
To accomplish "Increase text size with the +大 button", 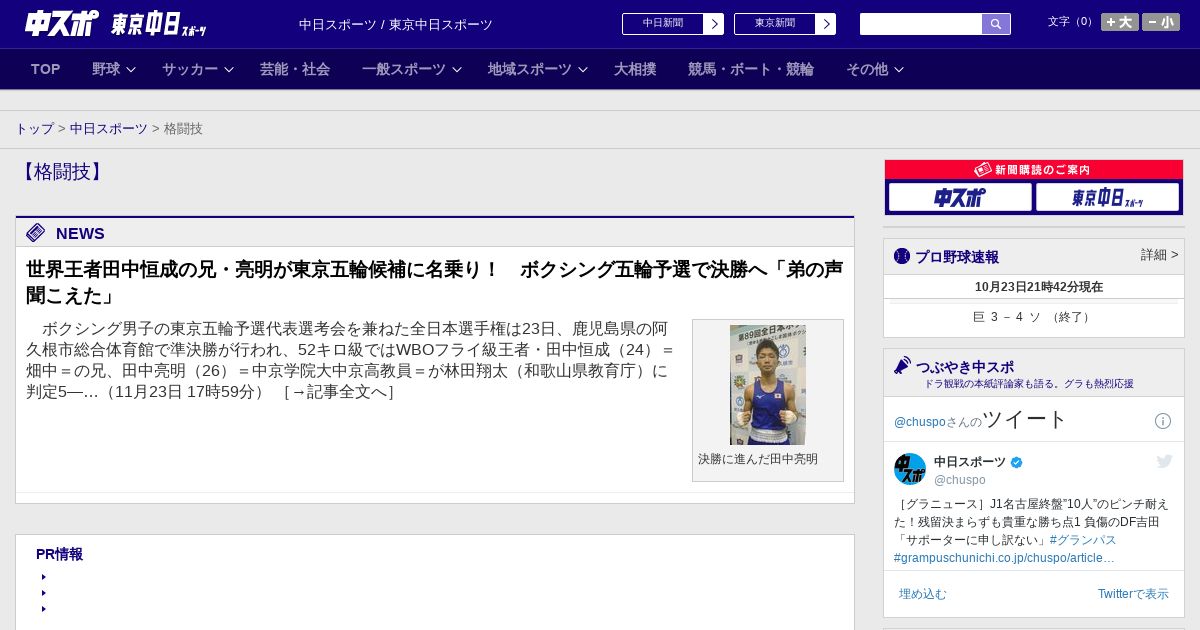I will (x=1120, y=22).
